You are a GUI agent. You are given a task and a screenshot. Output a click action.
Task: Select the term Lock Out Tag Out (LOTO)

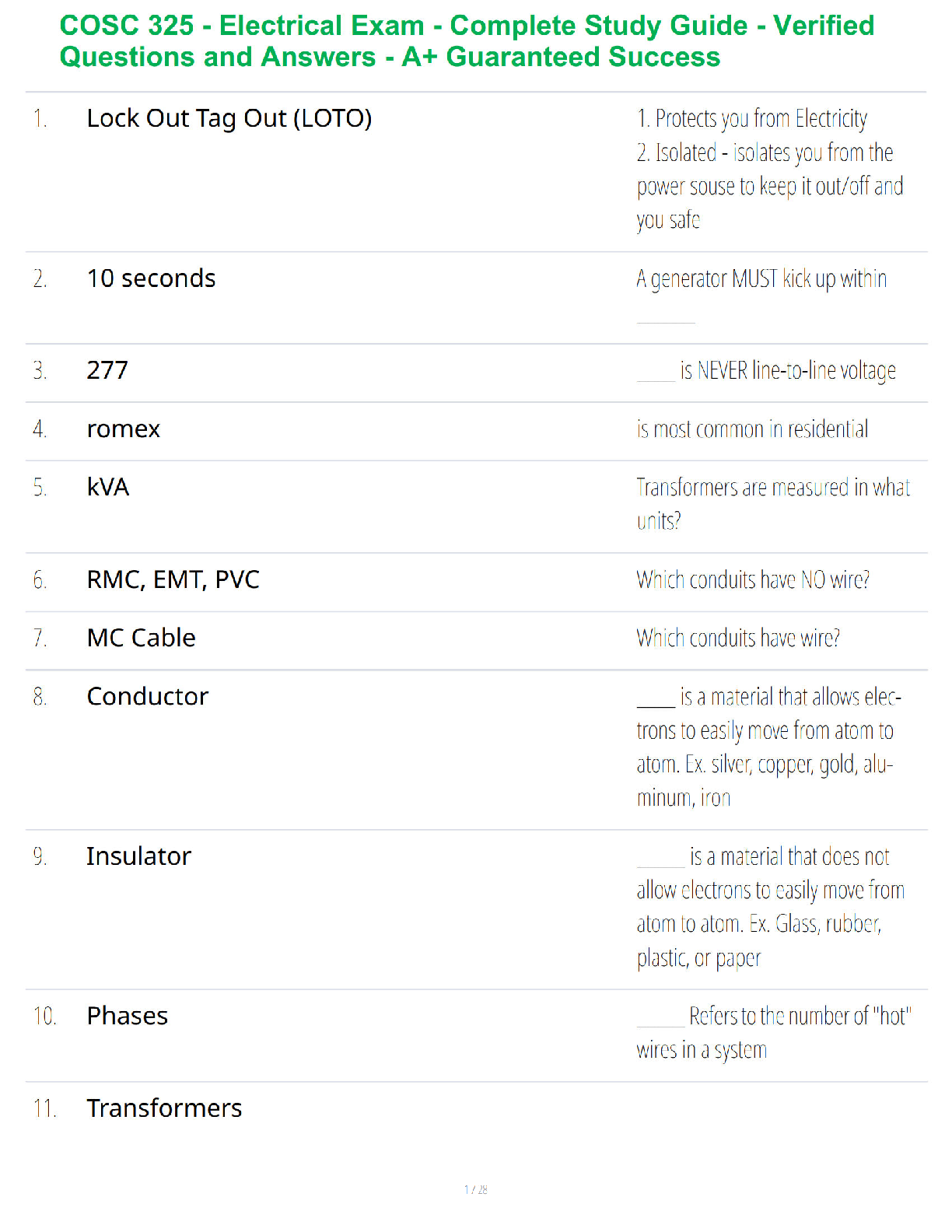coord(229,118)
